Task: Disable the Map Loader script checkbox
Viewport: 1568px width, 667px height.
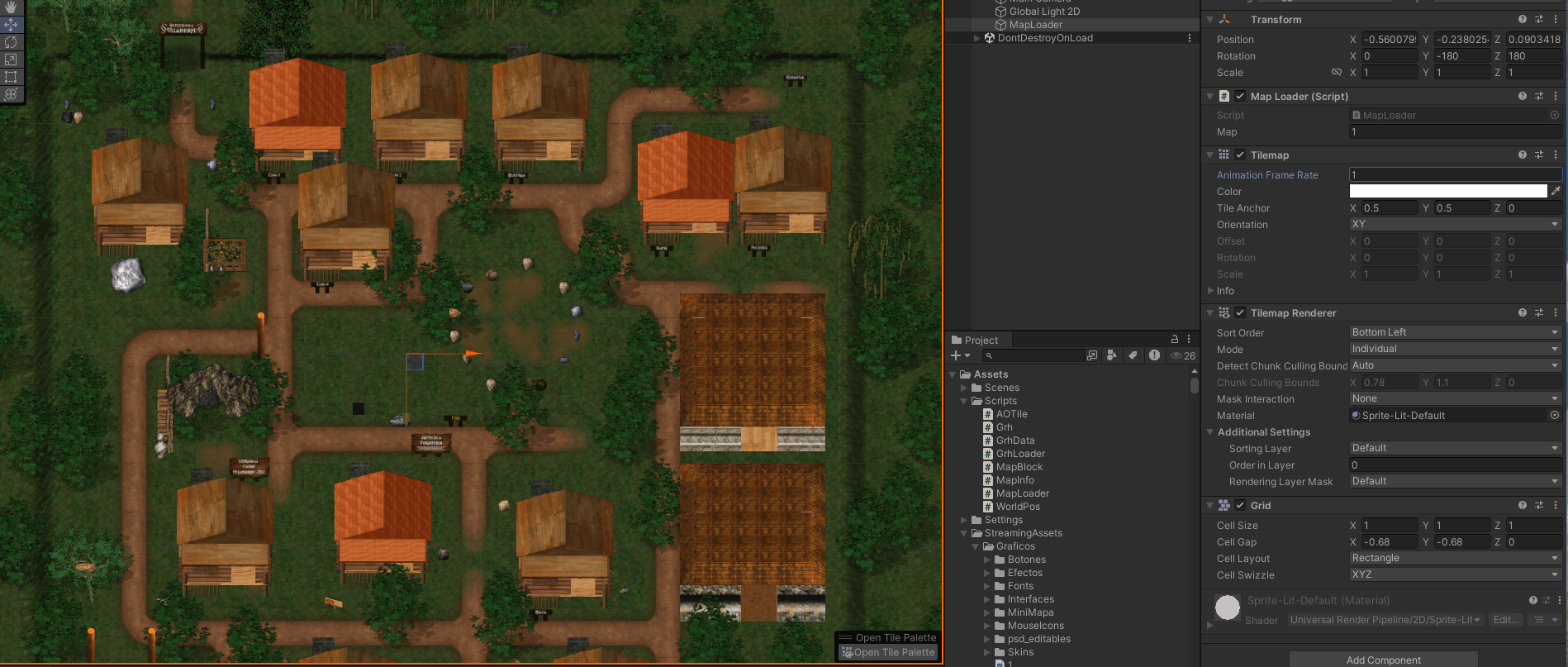Action: (1240, 97)
